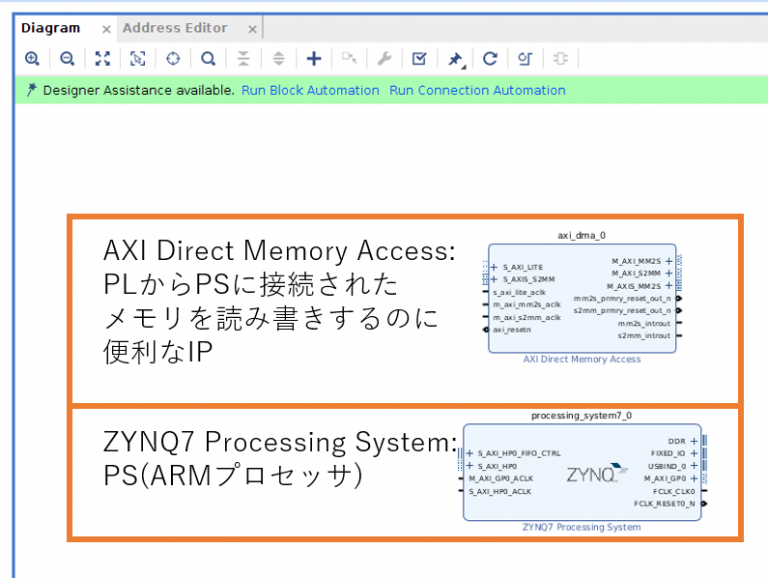Screen dimensions: 768x578
Task: Click the Zoom In toolbar icon
Action: click(32, 59)
